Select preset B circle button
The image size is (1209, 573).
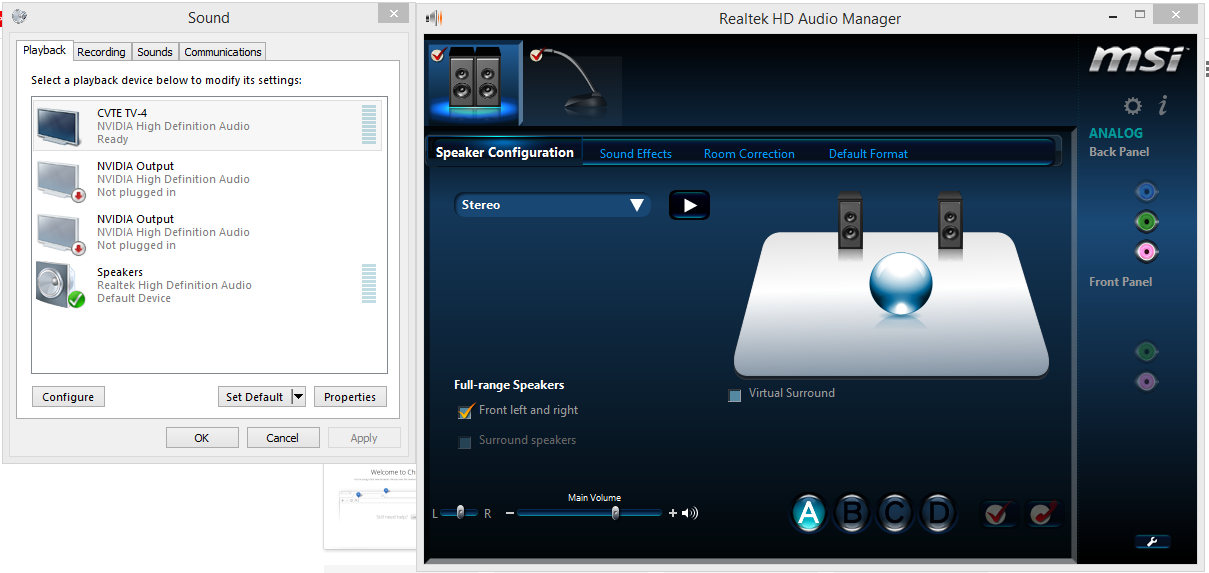click(x=852, y=513)
